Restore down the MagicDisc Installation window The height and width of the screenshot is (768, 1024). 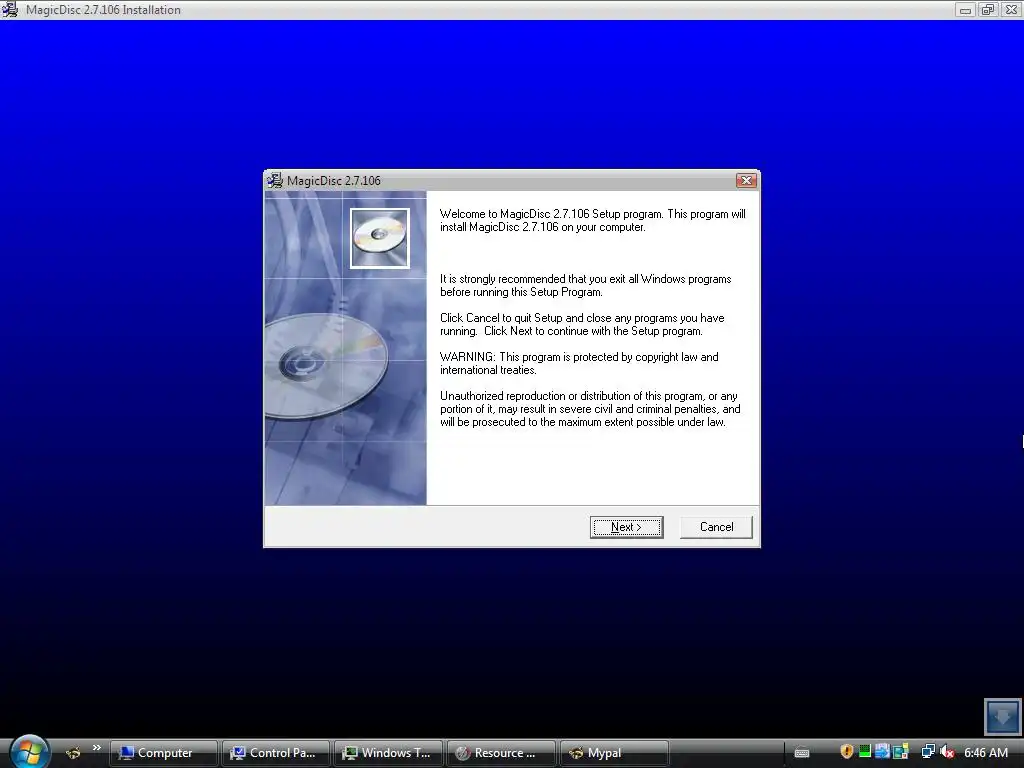[988, 10]
